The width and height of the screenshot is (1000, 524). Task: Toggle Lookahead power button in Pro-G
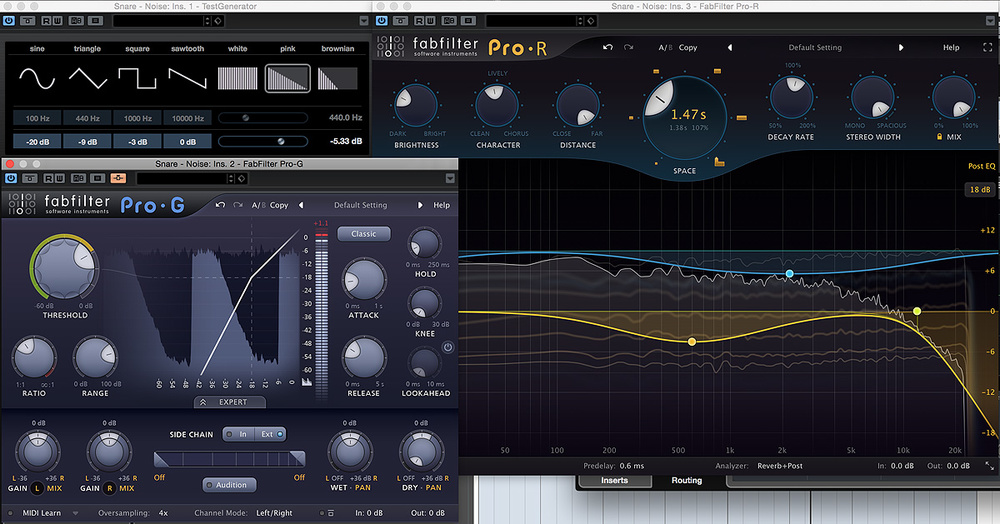(448, 347)
